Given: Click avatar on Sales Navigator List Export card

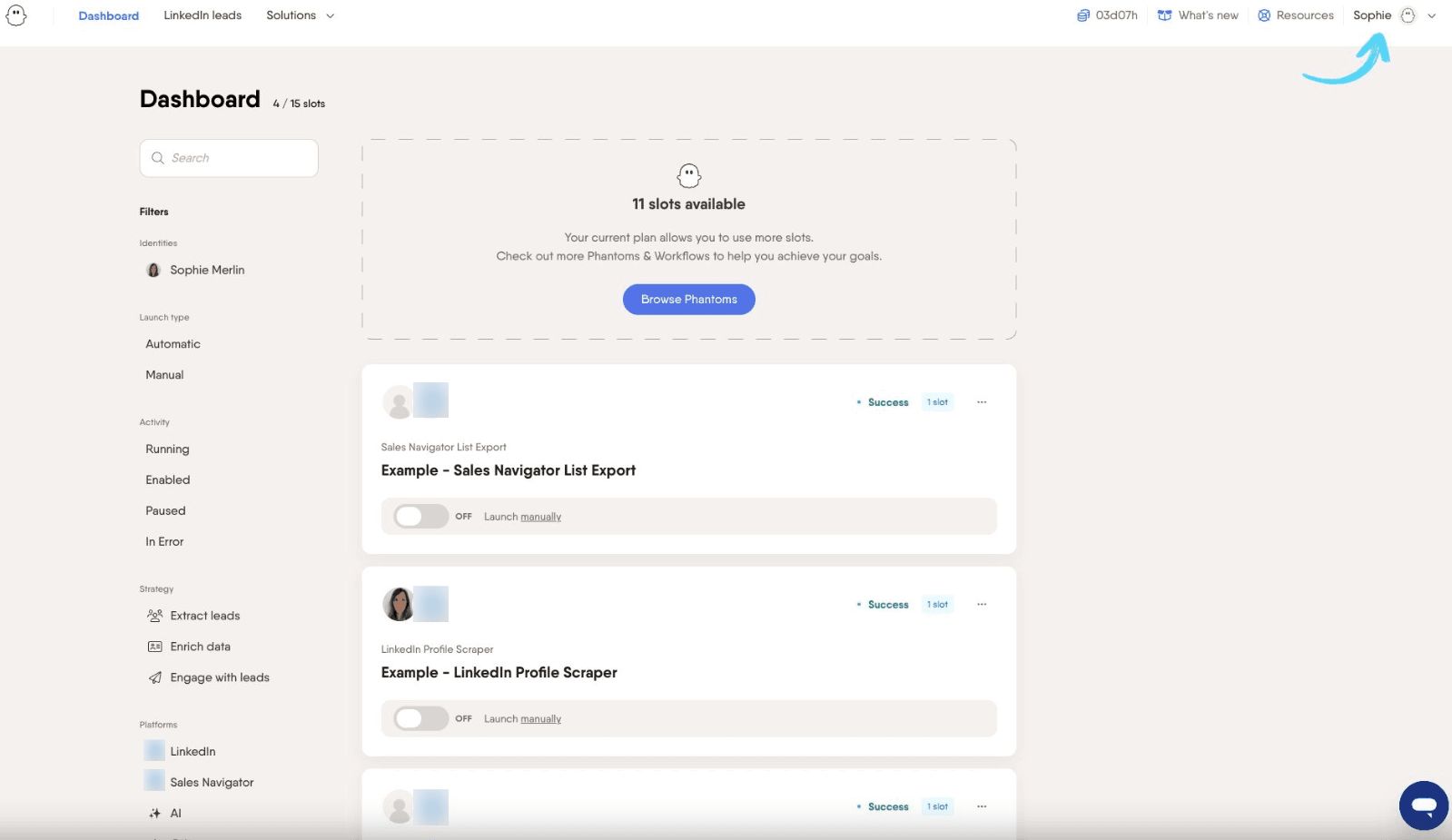Looking at the screenshot, I should (x=398, y=401).
